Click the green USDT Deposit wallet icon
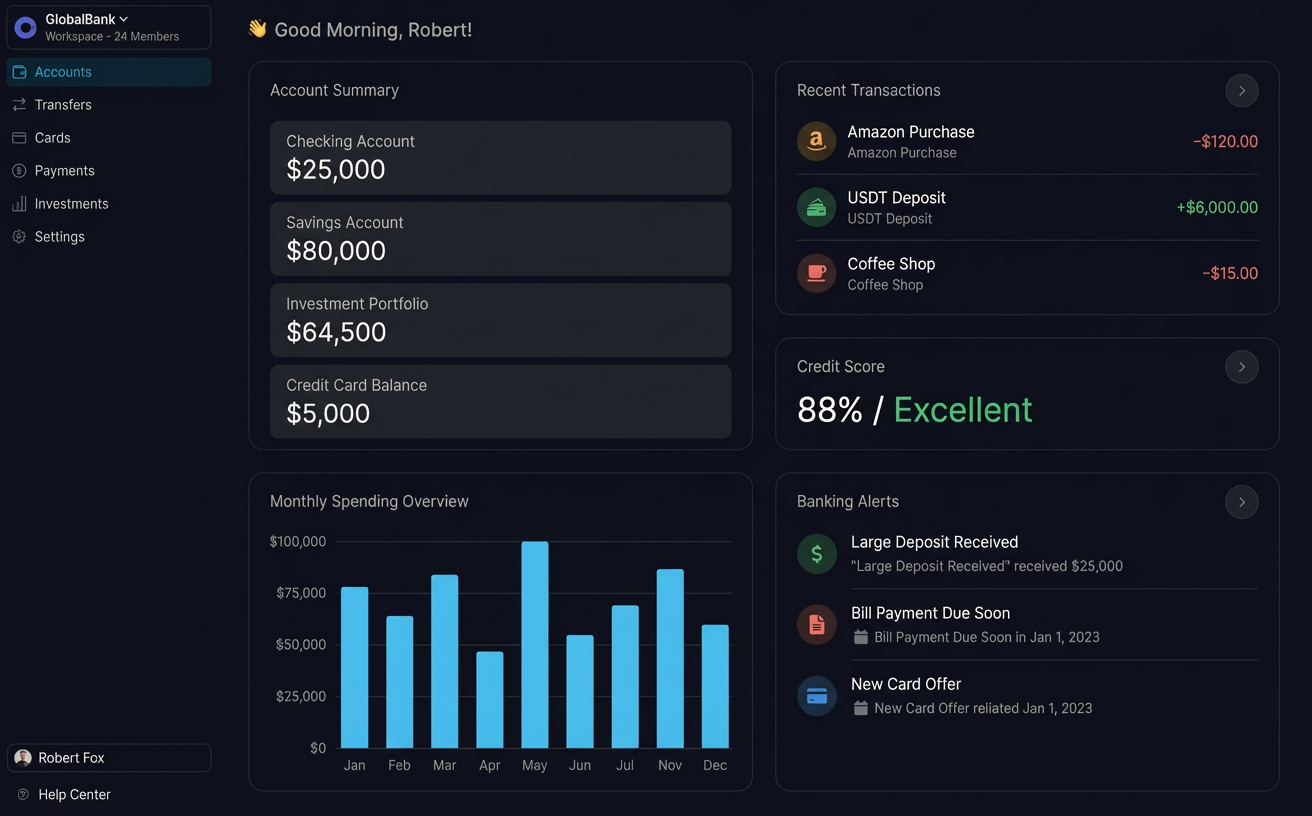Screen dimensions: 1312x816 816,208
